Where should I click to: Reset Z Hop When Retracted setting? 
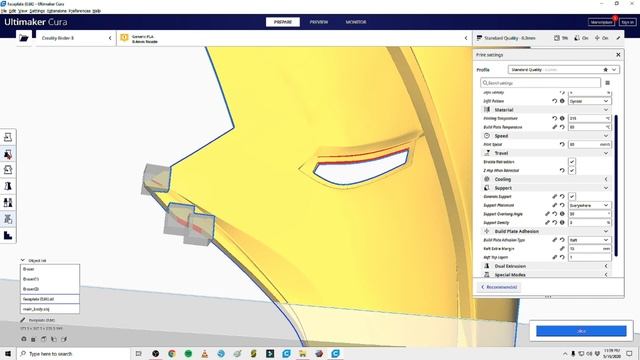562,171
